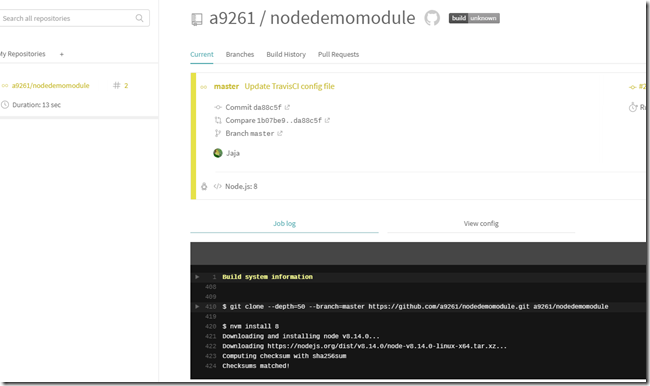
Task: Open build number 2 in sidebar
Action: (126, 85)
